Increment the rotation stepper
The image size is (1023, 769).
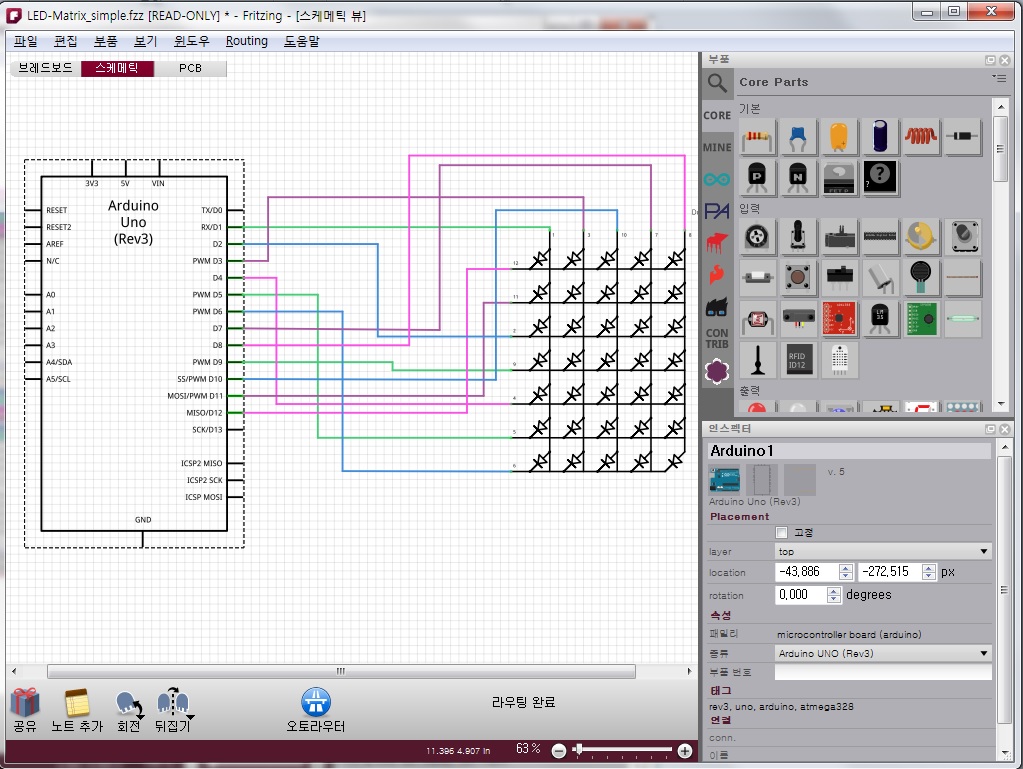834,591
